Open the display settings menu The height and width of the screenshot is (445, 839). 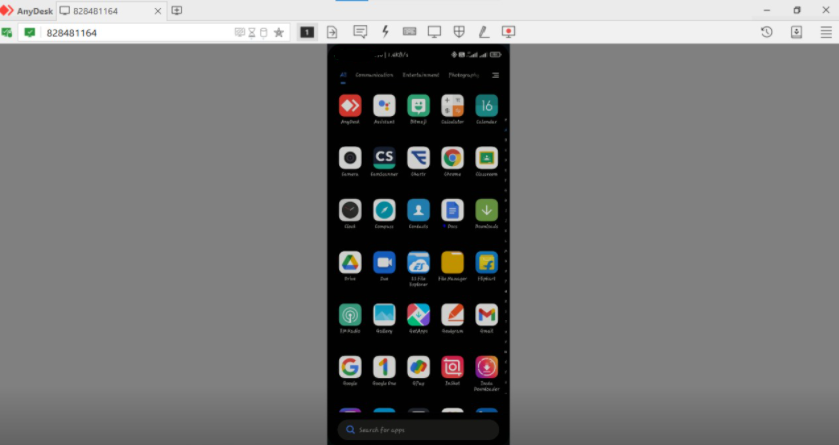pyautogui.click(x=434, y=32)
